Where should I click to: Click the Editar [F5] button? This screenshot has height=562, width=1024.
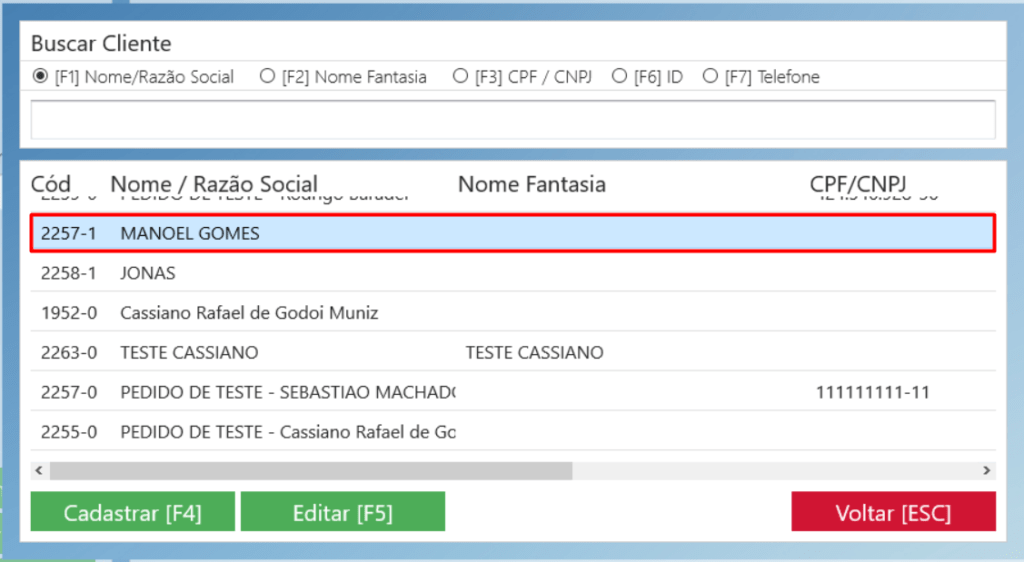(342, 512)
